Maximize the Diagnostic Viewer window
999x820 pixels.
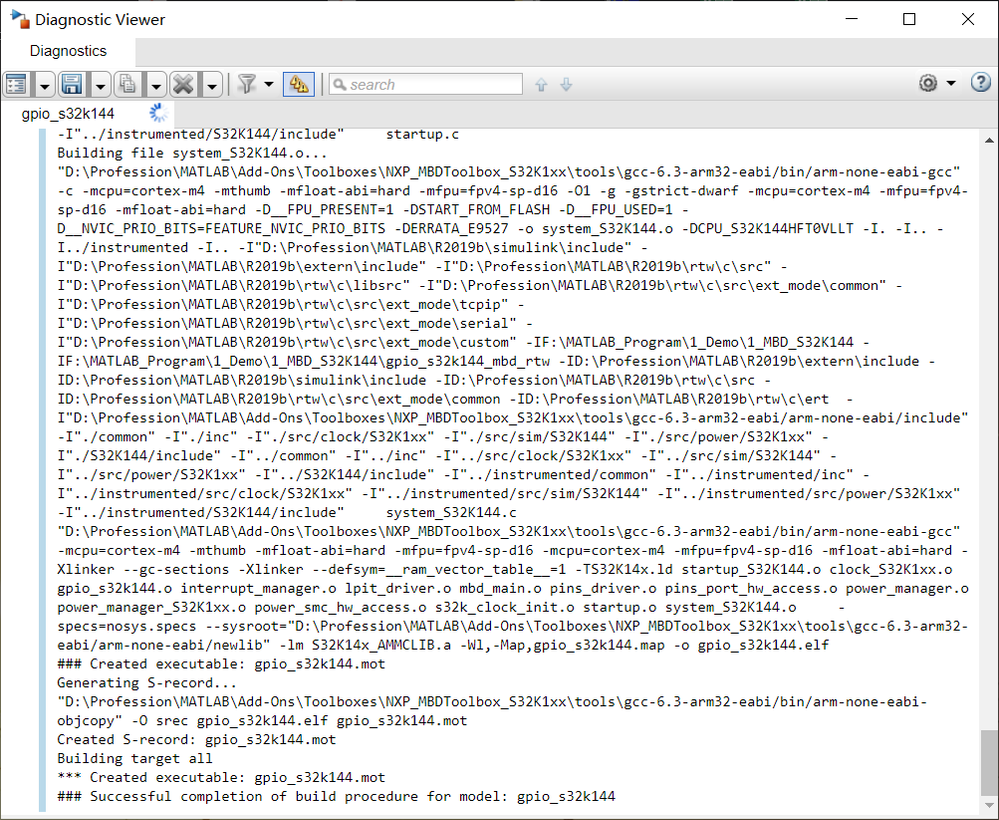(x=909, y=19)
